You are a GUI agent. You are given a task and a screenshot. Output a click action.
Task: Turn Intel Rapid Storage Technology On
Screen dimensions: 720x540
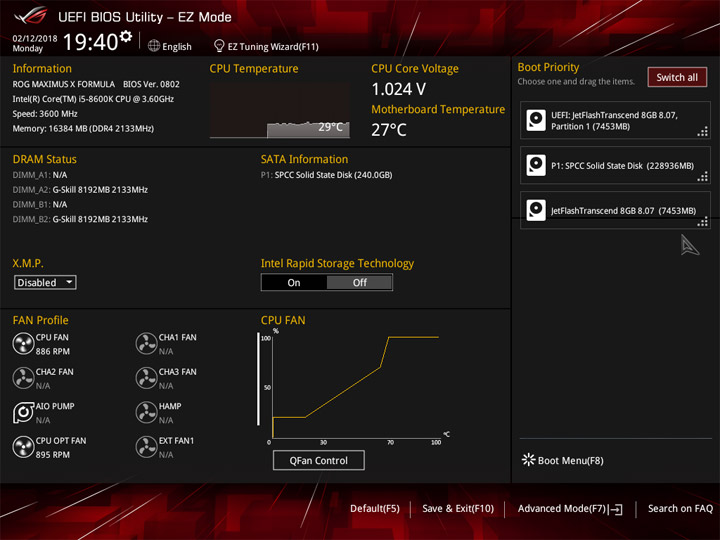pyautogui.click(x=294, y=282)
